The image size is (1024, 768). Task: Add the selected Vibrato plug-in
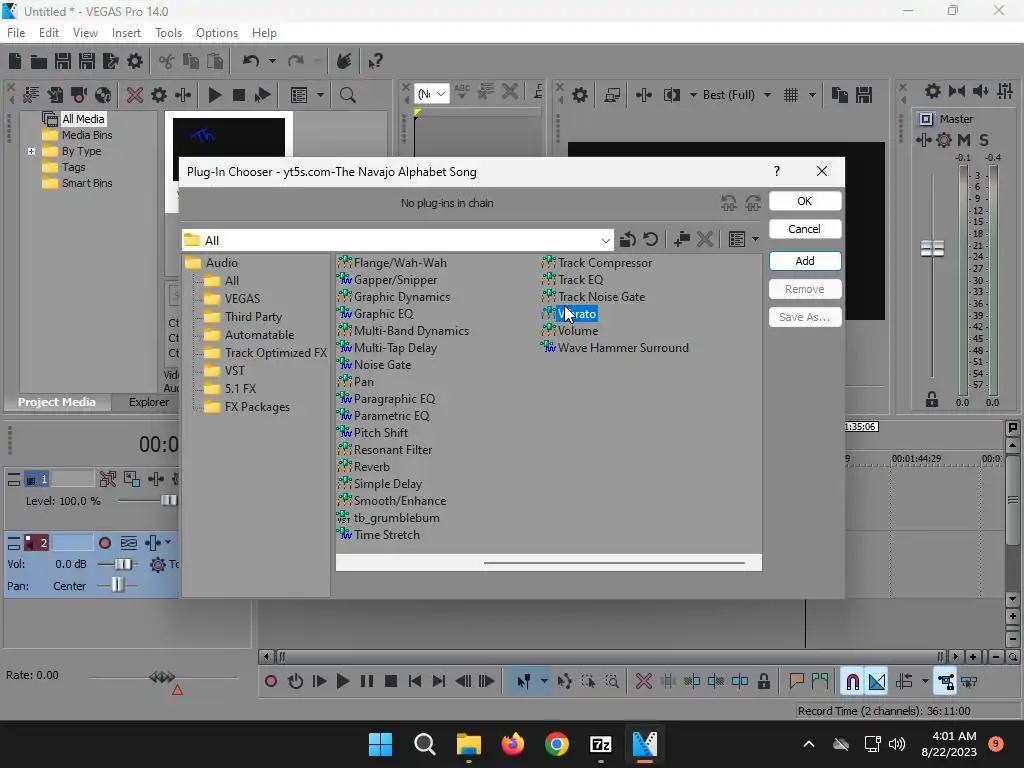click(805, 261)
